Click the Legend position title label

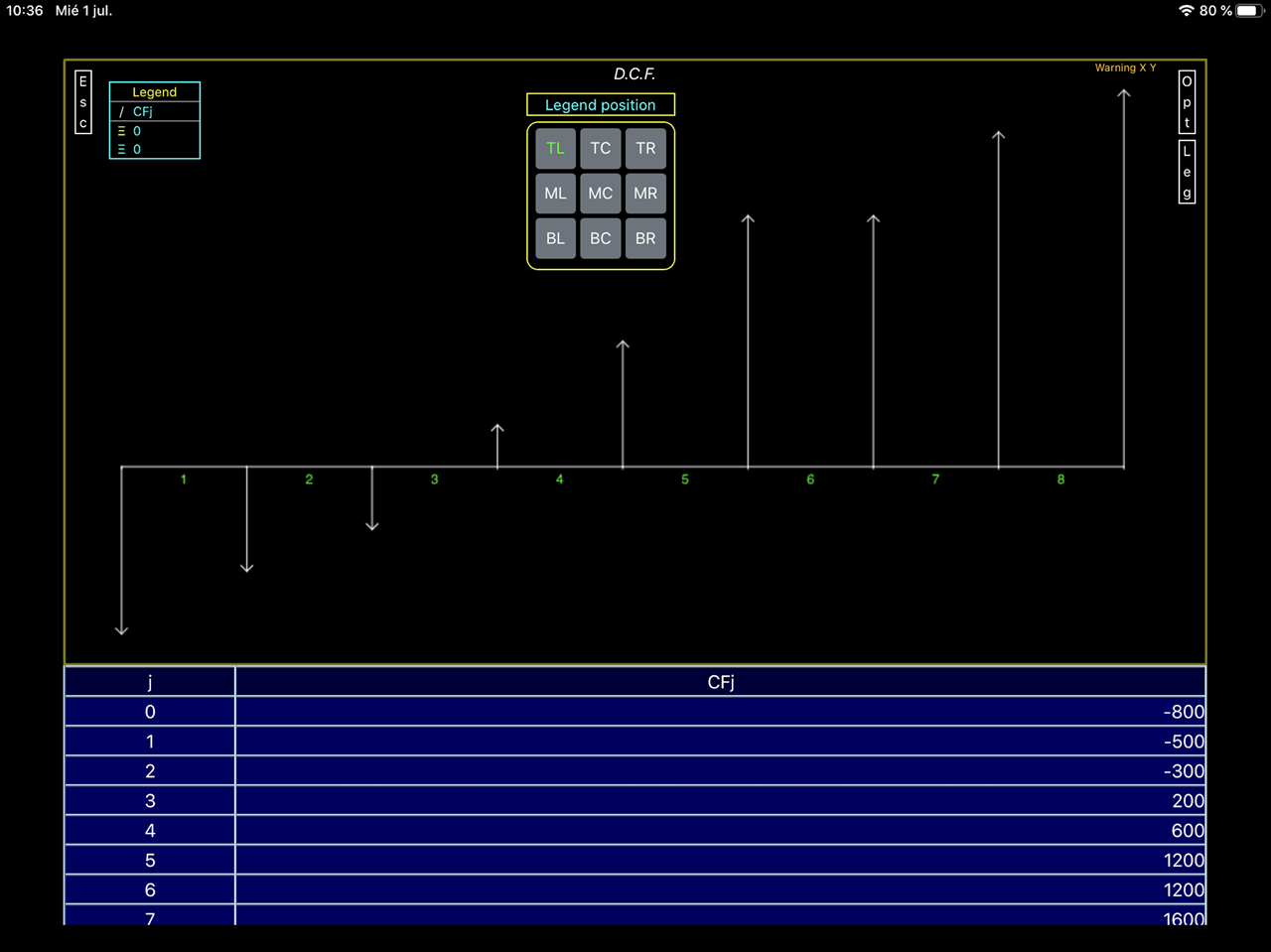pyautogui.click(x=601, y=105)
